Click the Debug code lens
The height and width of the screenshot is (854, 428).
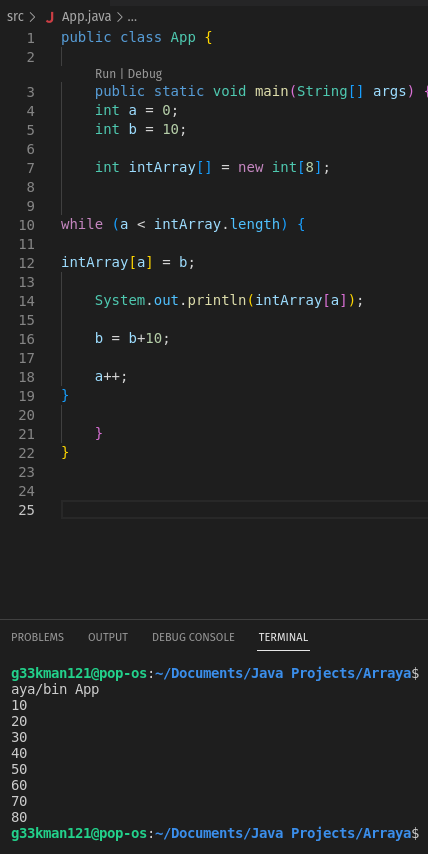click(145, 74)
